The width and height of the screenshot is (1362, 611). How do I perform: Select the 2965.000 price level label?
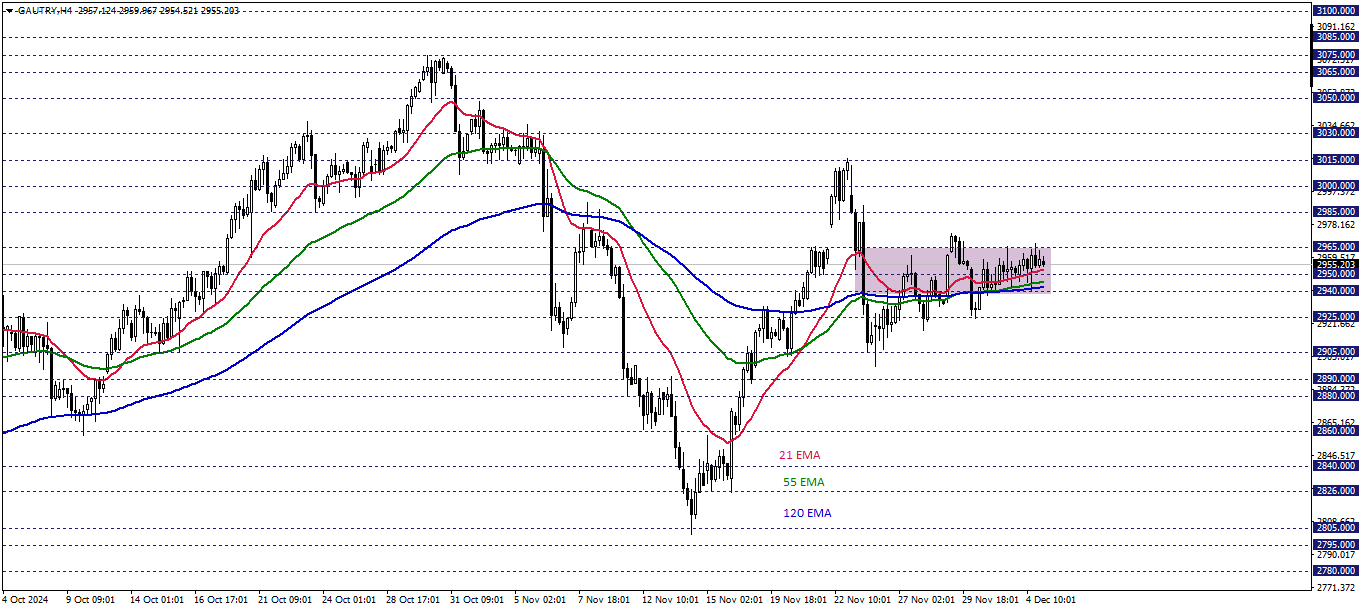click(x=1335, y=247)
